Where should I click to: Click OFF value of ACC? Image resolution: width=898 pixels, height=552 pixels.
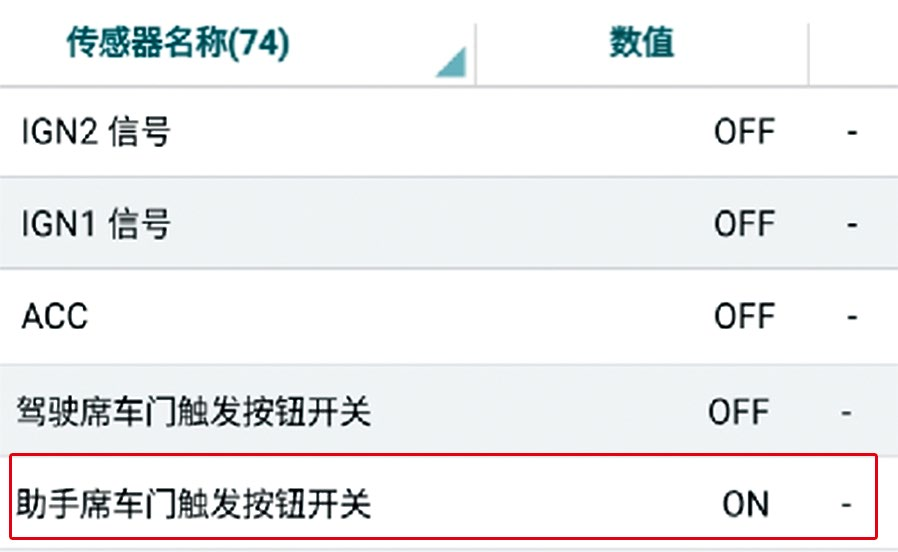[x=745, y=316]
